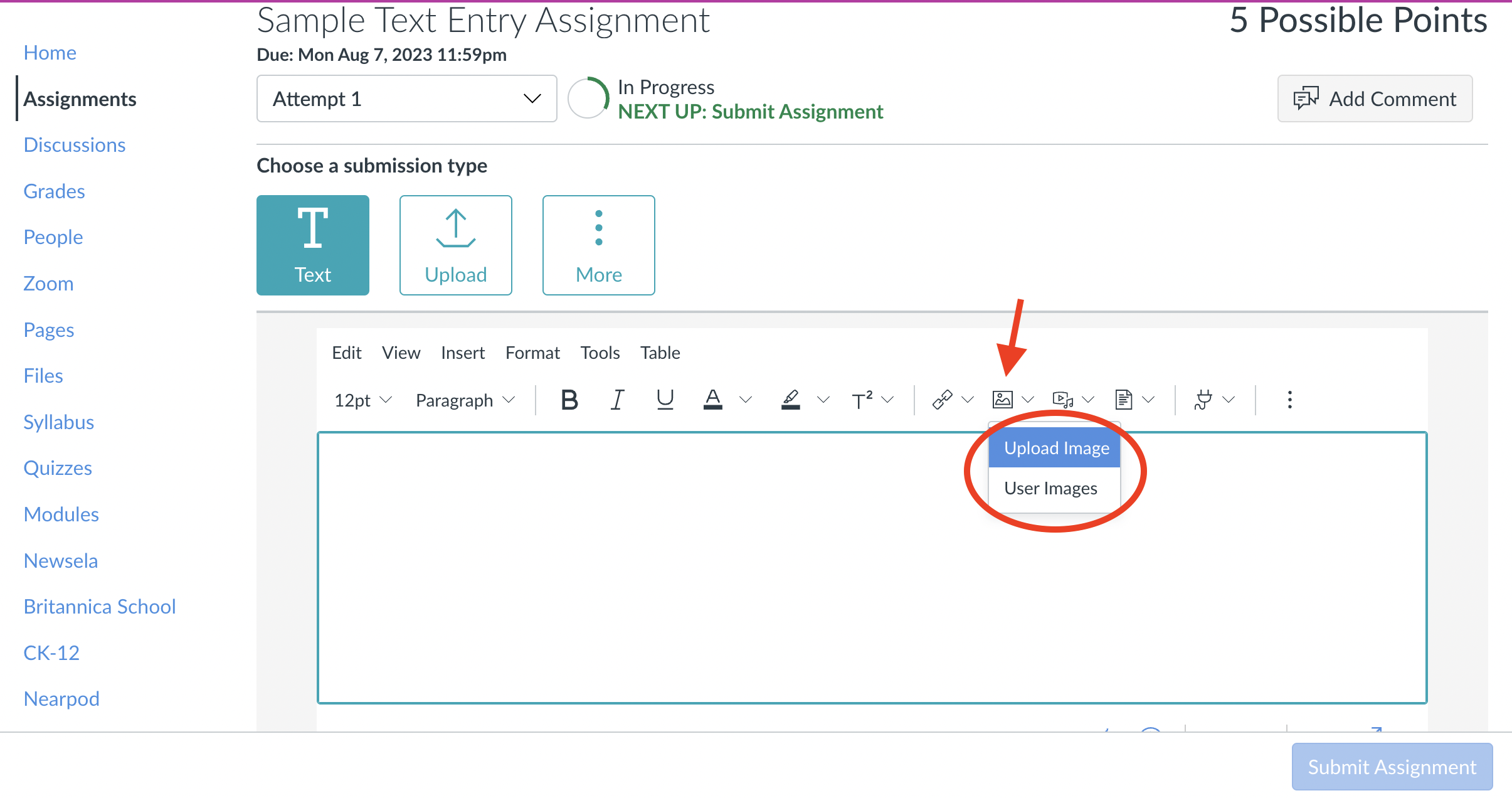Select the Text submission type
The width and height of the screenshot is (1512, 798).
(313, 245)
